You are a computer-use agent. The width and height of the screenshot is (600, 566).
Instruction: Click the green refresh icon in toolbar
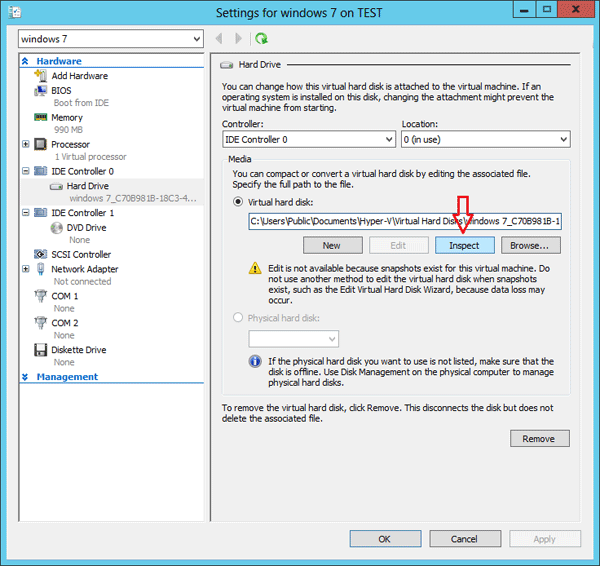[261, 39]
